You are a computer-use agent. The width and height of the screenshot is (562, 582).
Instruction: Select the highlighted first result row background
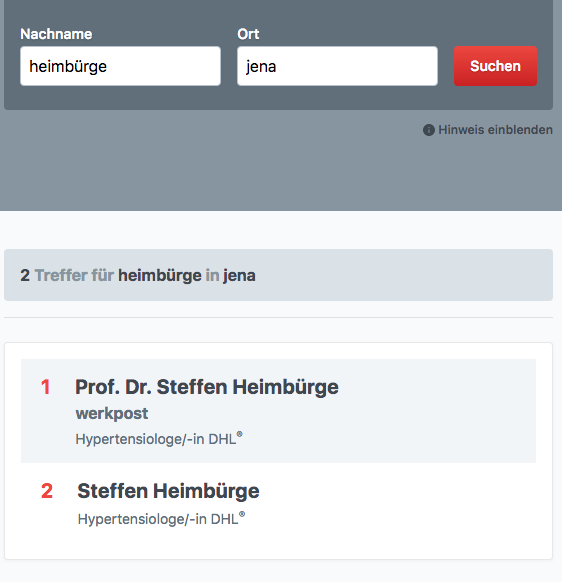278,411
